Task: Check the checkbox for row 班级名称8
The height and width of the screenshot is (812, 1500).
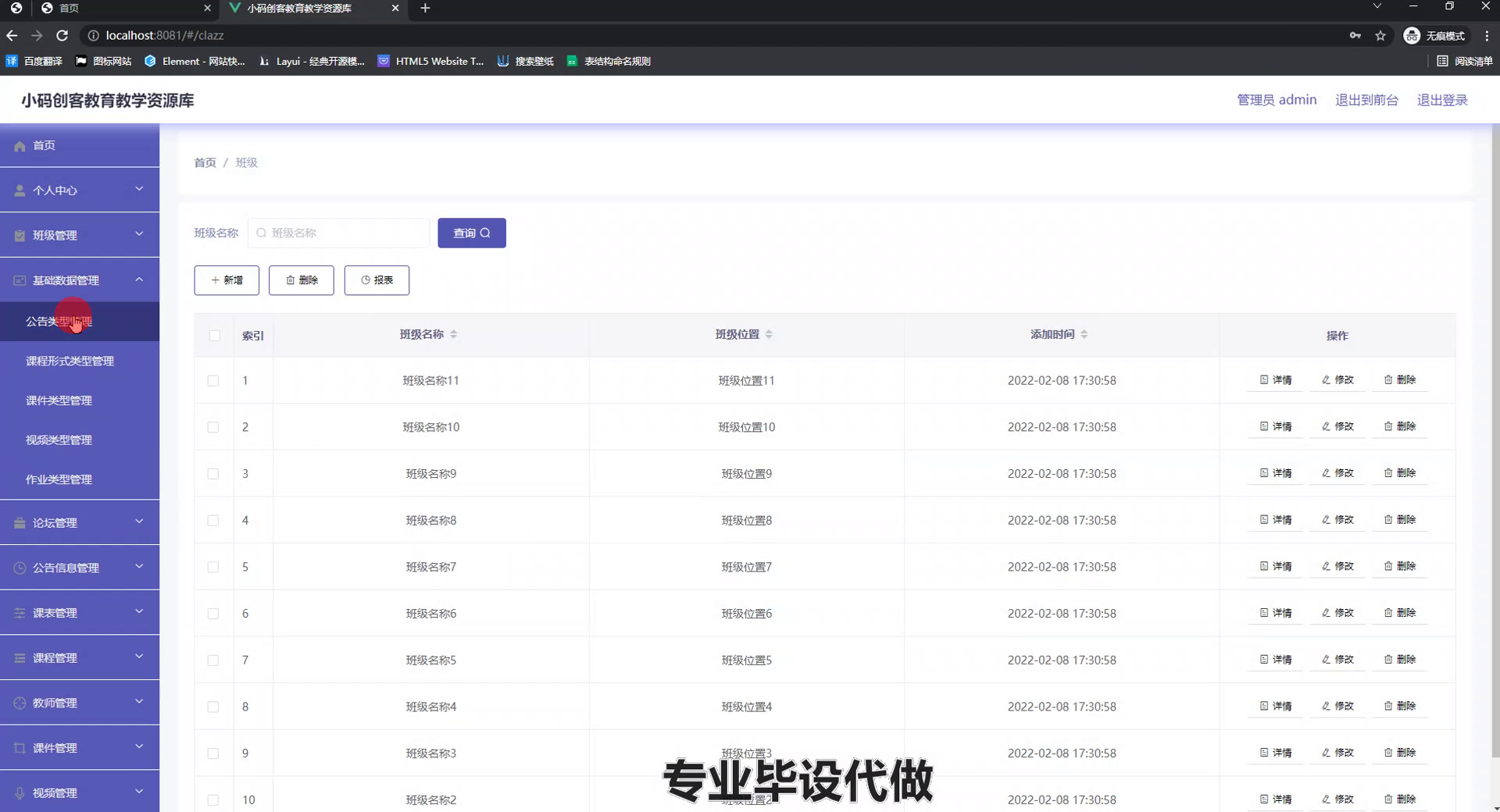Action: pos(212,520)
